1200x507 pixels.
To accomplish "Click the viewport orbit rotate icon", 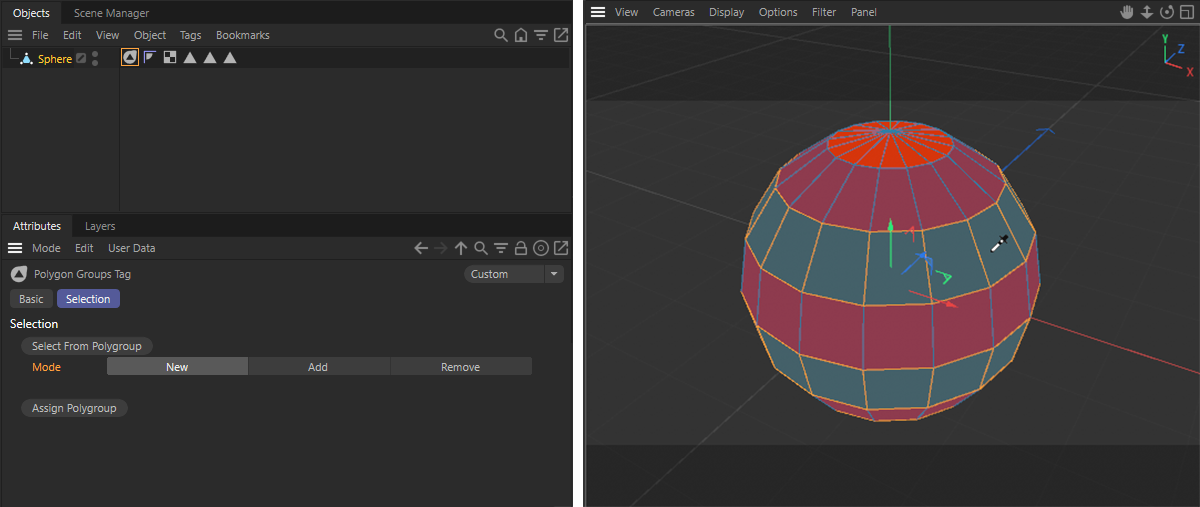I will click(x=1166, y=12).
